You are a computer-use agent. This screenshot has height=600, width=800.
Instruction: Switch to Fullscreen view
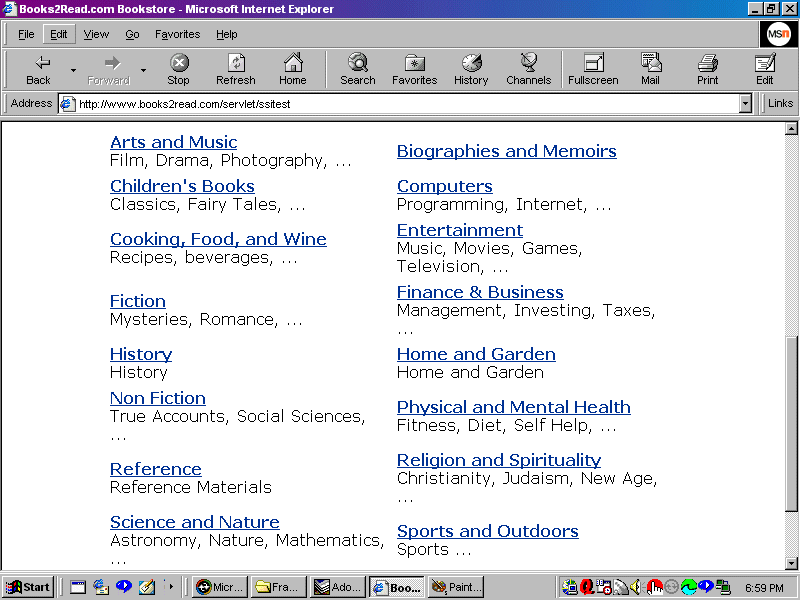coord(593,69)
